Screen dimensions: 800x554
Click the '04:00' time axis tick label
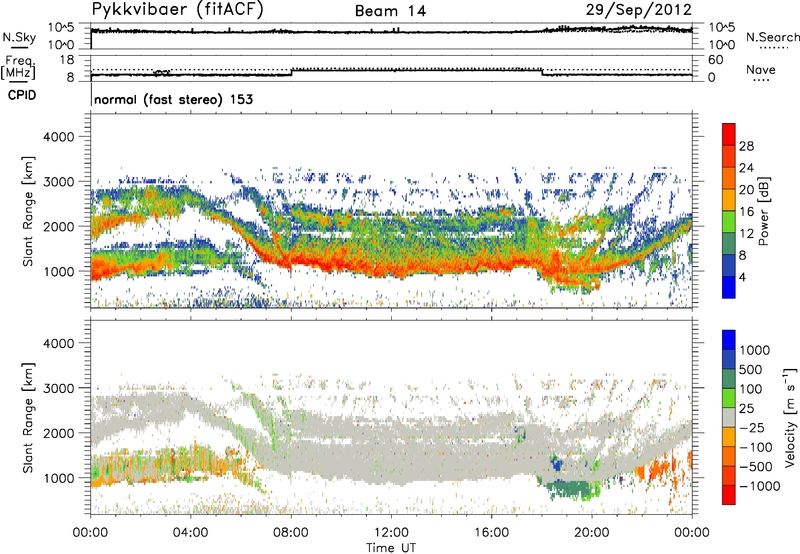[x=191, y=533]
